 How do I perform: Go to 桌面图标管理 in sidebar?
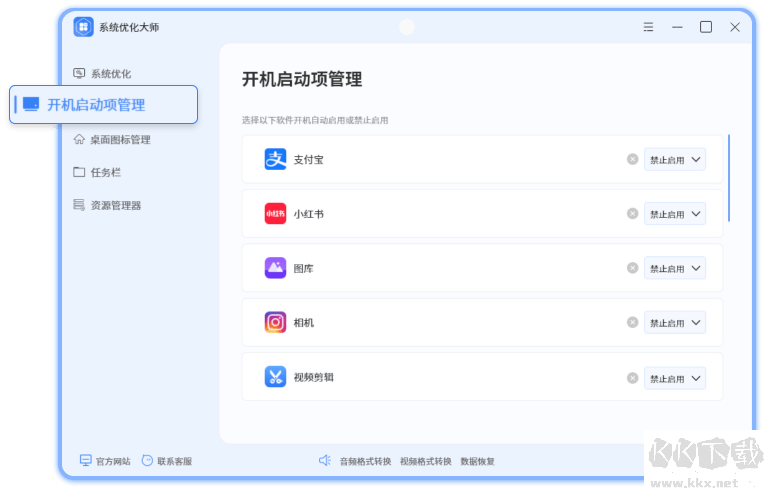pyautogui.click(x=112, y=140)
